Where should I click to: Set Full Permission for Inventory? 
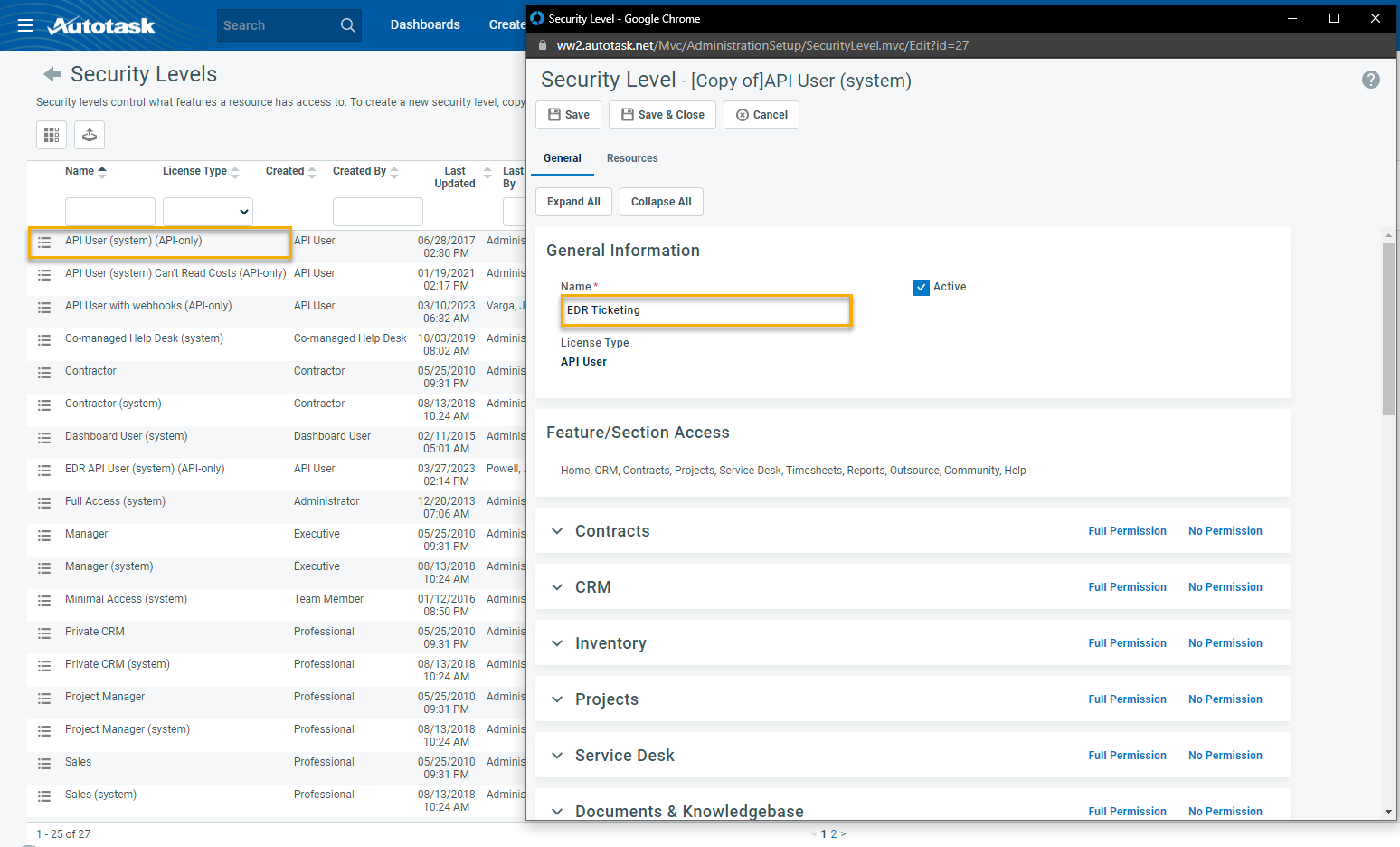[x=1127, y=643]
